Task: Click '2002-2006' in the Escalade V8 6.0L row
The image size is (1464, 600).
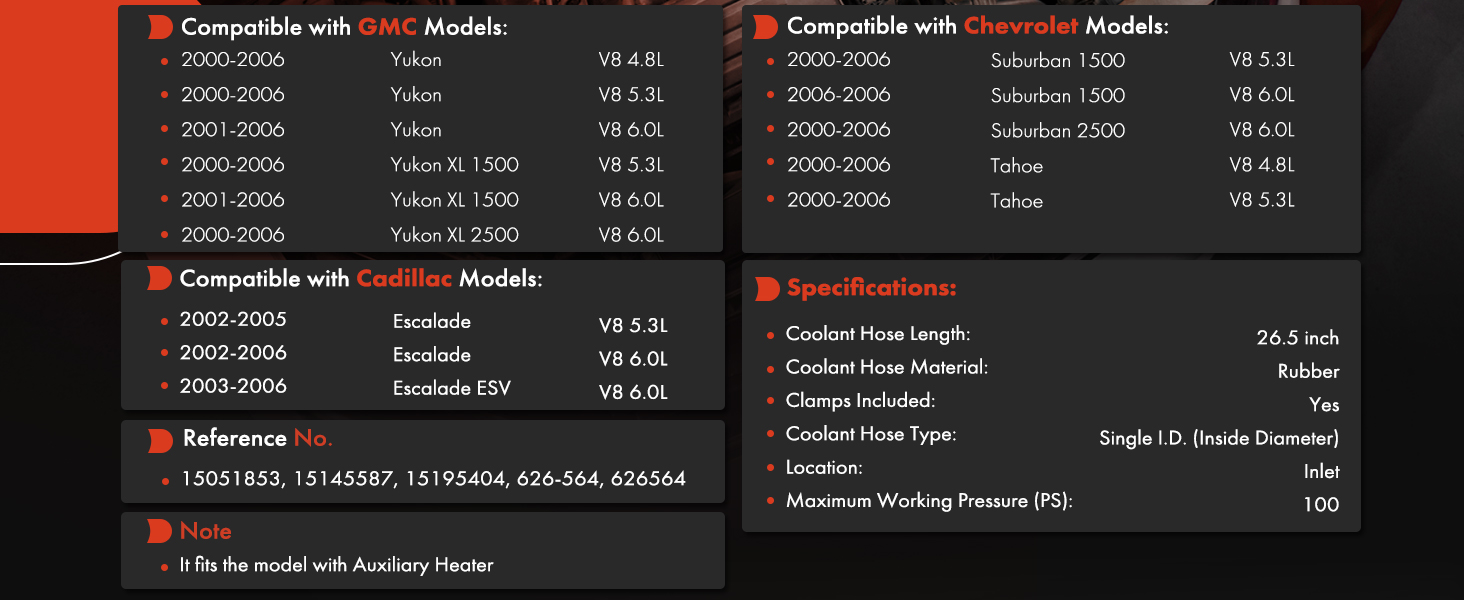Action: (x=233, y=353)
